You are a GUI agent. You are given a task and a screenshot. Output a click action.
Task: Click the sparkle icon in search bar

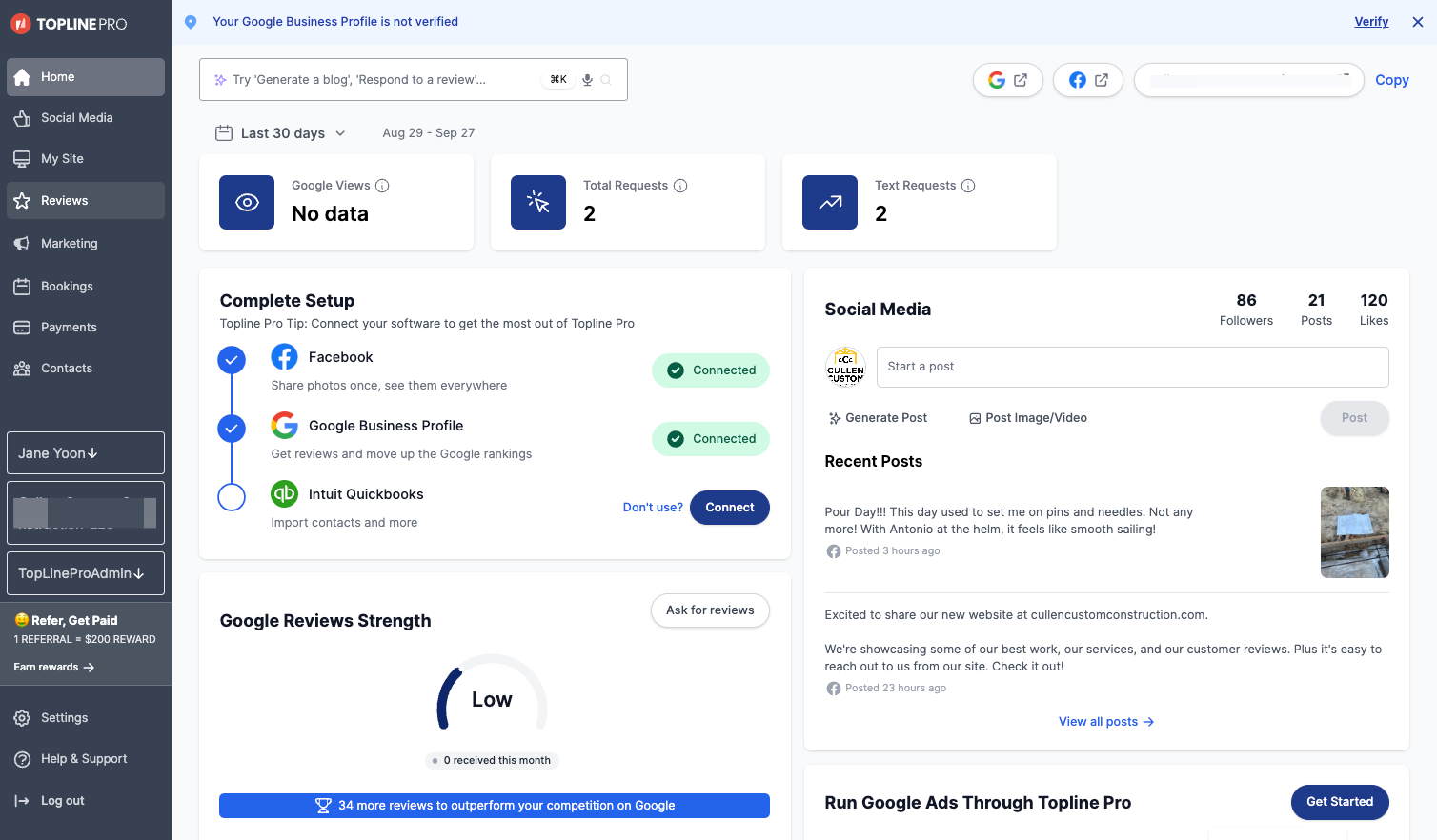point(220,80)
